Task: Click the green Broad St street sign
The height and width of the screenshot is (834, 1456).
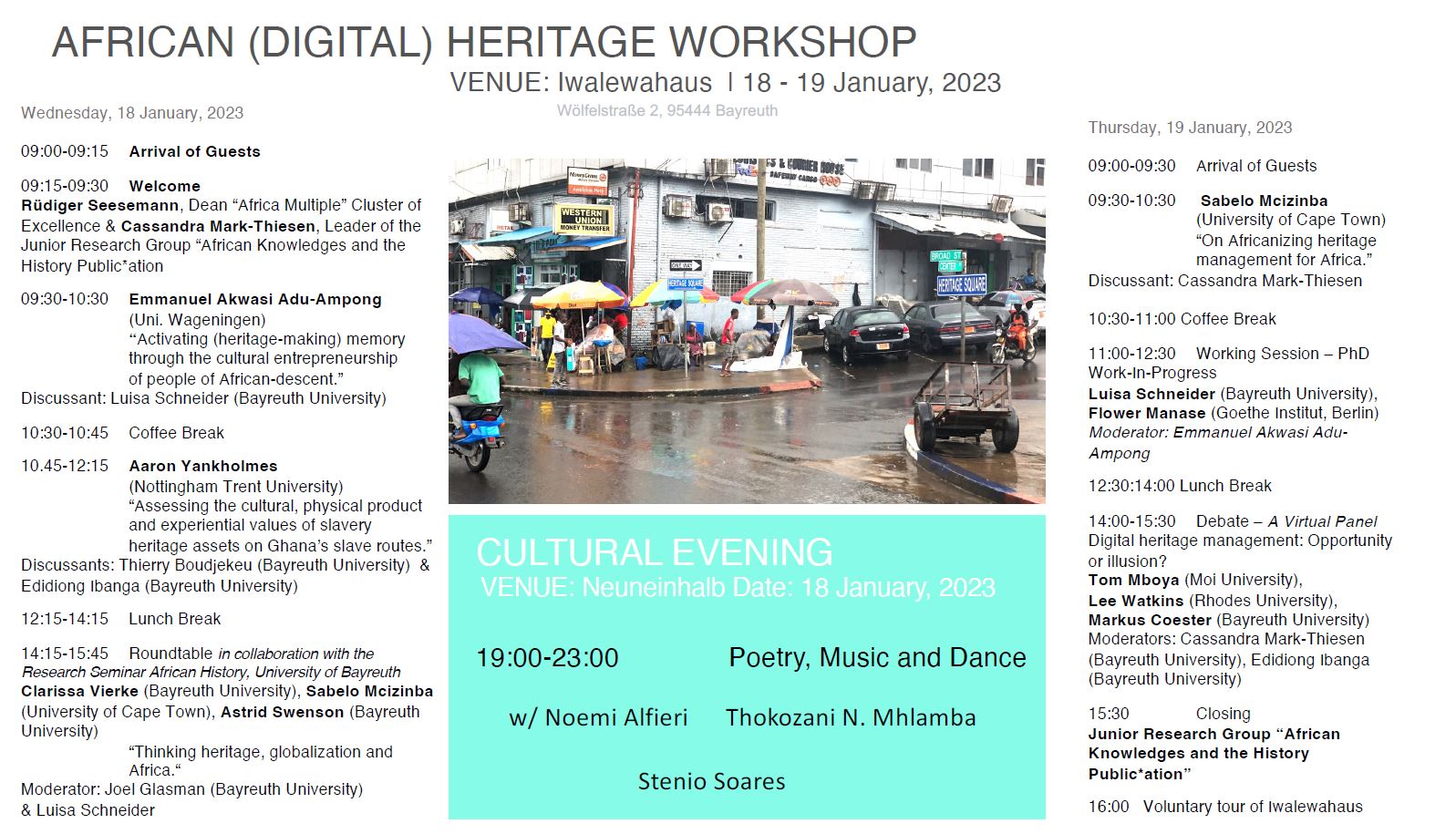Action: (945, 260)
